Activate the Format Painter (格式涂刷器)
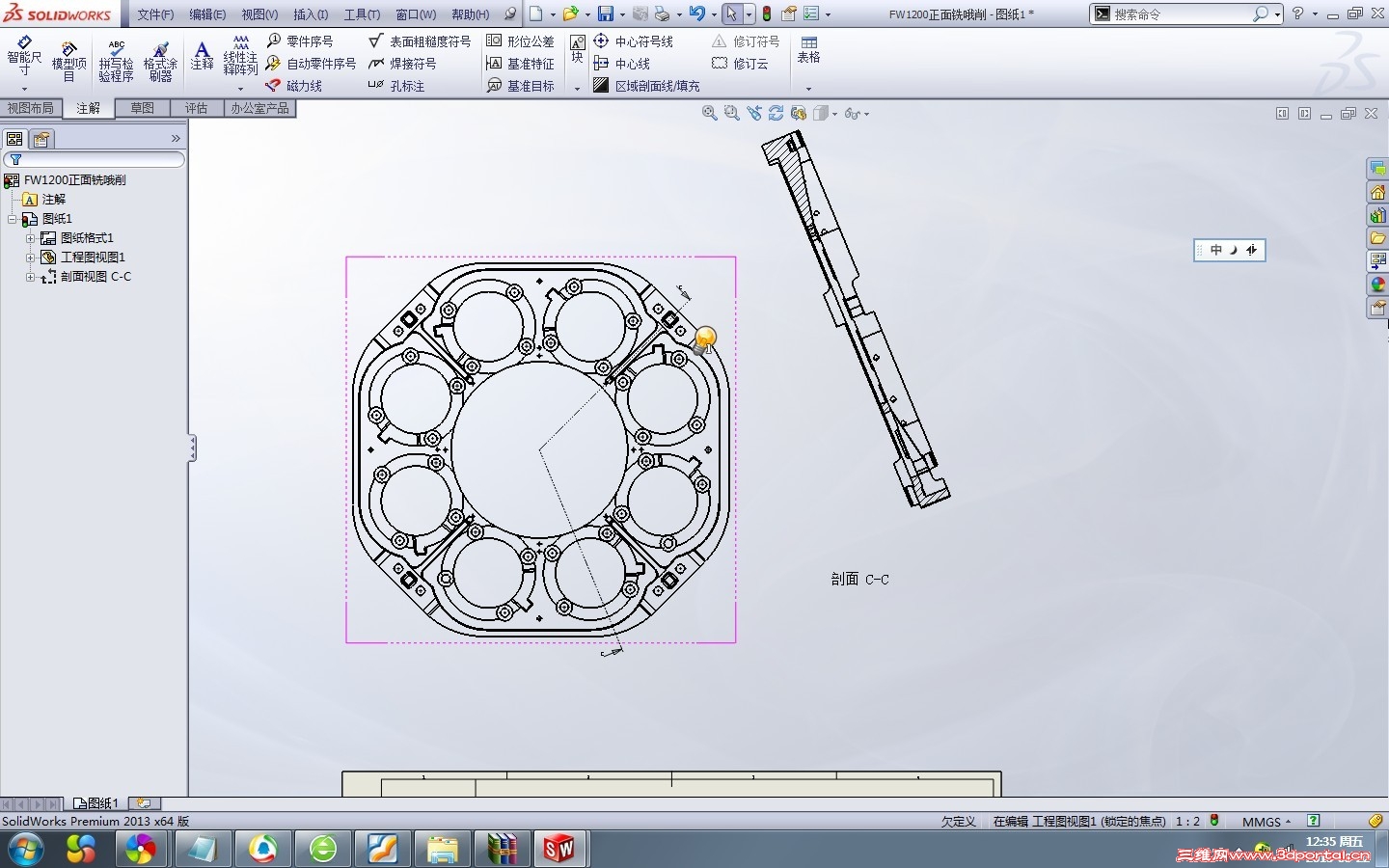This screenshot has width=1389, height=868. [160, 60]
